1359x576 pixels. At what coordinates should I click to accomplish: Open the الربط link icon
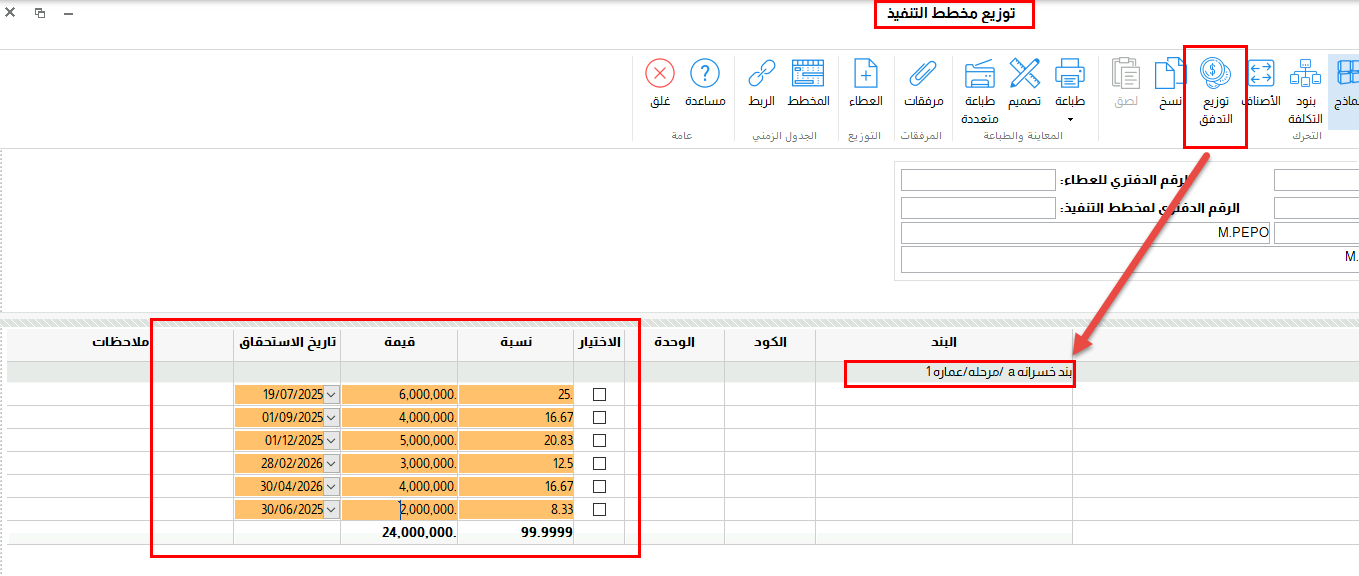(x=762, y=74)
